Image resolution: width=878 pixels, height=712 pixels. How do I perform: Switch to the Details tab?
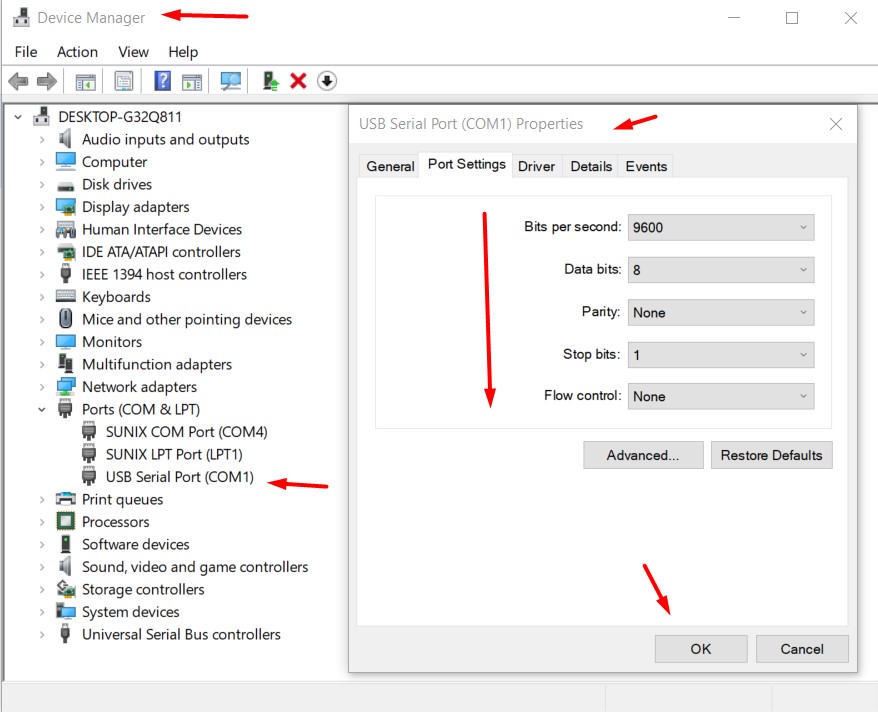pyautogui.click(x=591, y=166)
